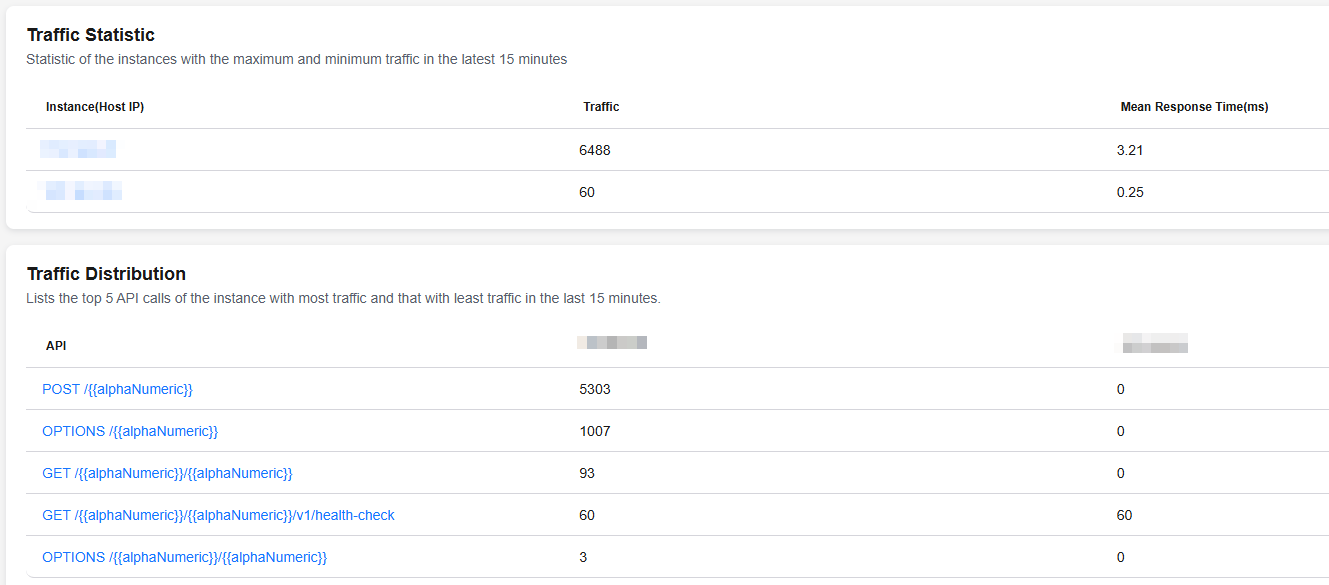1329x585 pixels.
Task: Select the blurred host IP with 60 traffic
Action: pyautogui.click(x=83, y=191)
